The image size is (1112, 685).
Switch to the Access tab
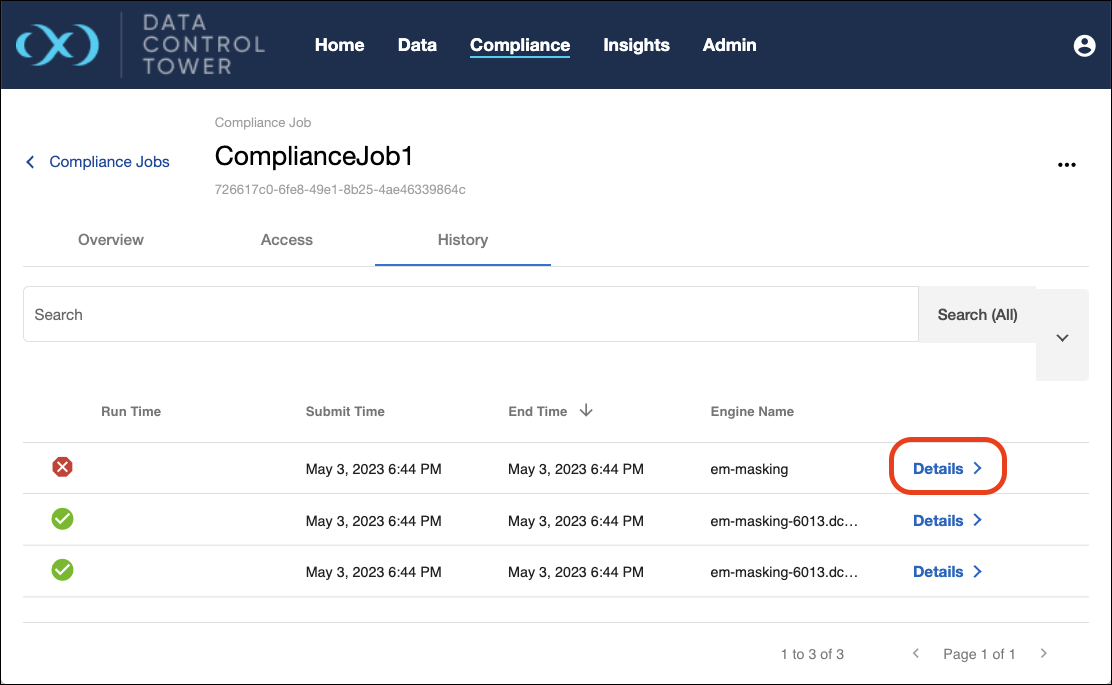tap(287, 240)
